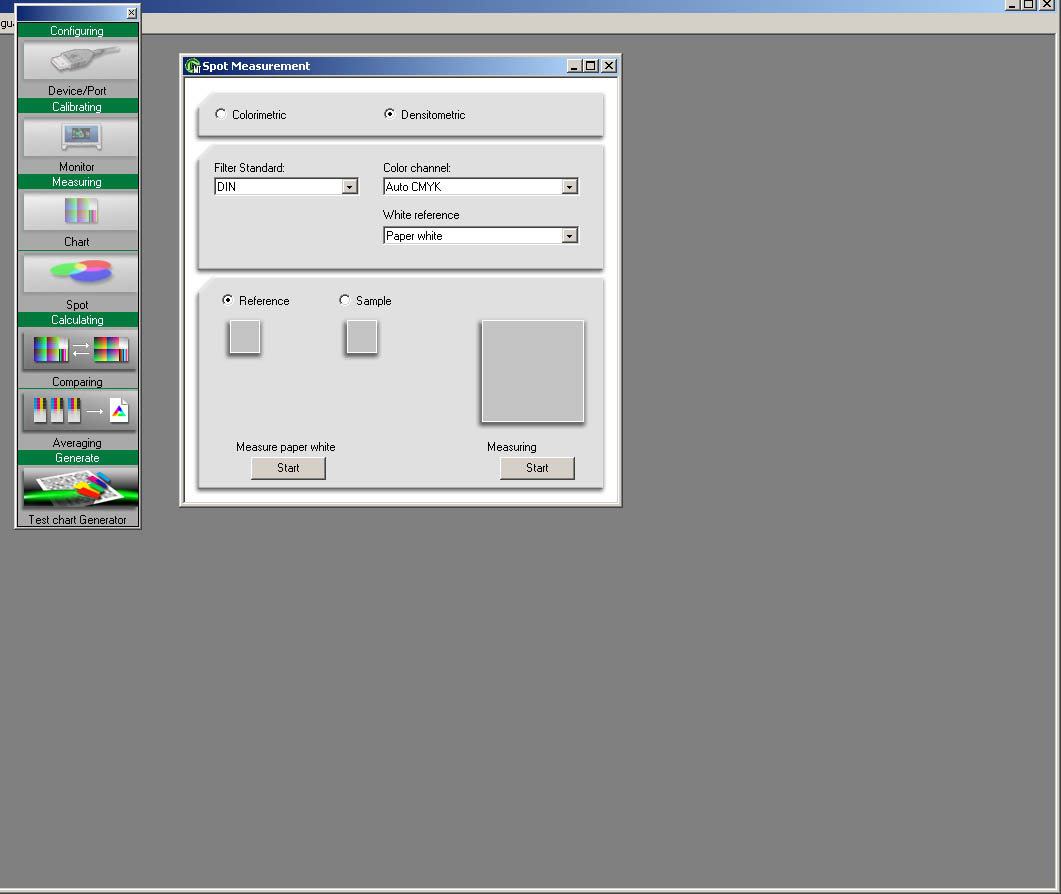Click the Measuring section header
Screen dimensions: 1061x894
77,181
